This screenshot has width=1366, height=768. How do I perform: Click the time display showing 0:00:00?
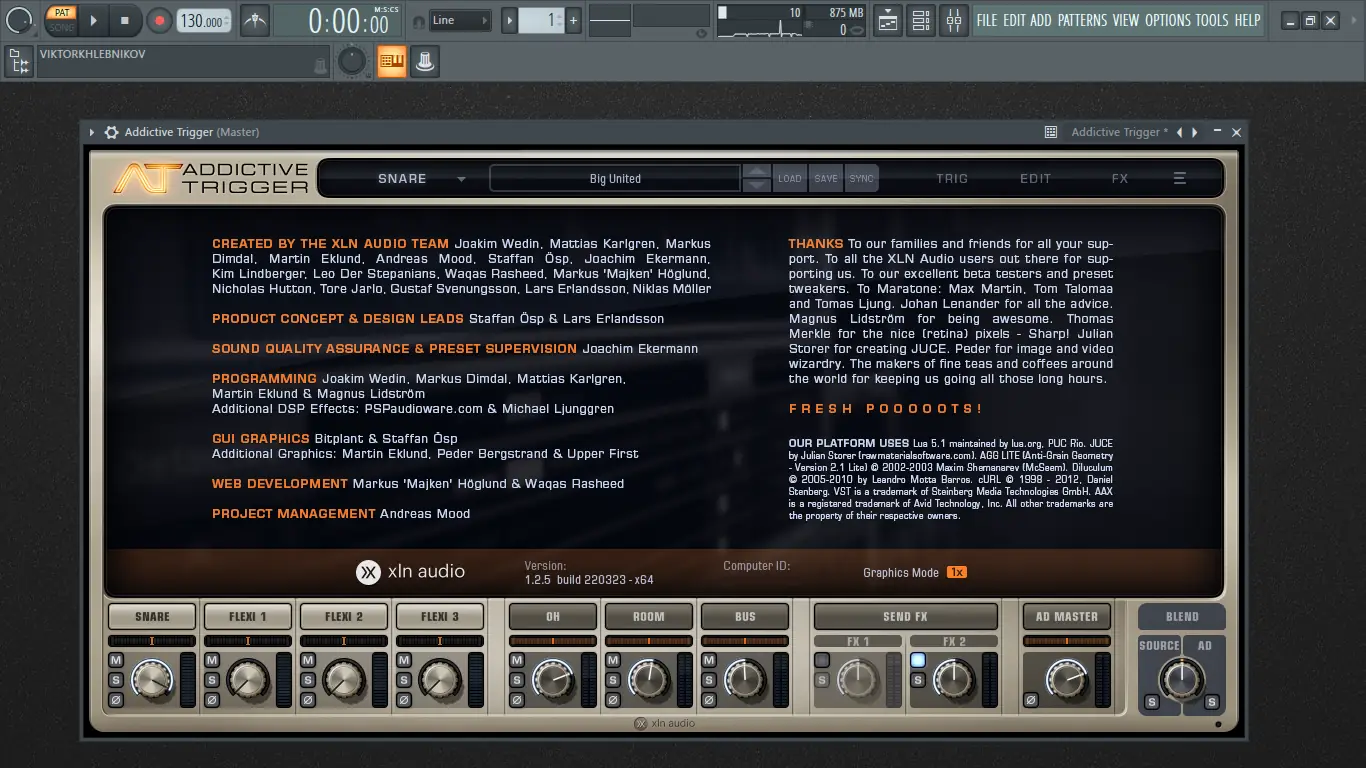point(348,20)
